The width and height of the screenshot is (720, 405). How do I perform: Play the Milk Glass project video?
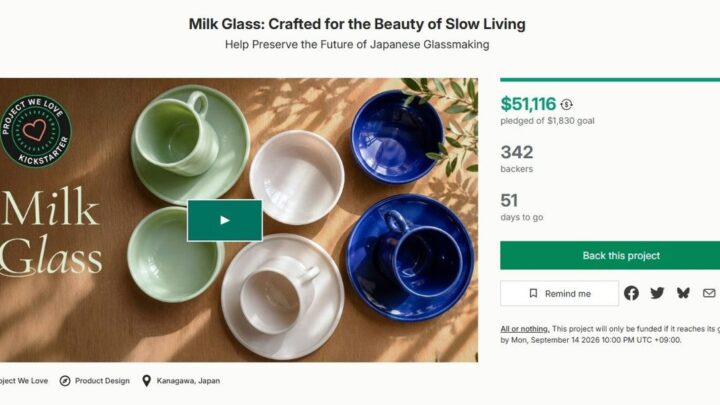click(x=225, y=220)
